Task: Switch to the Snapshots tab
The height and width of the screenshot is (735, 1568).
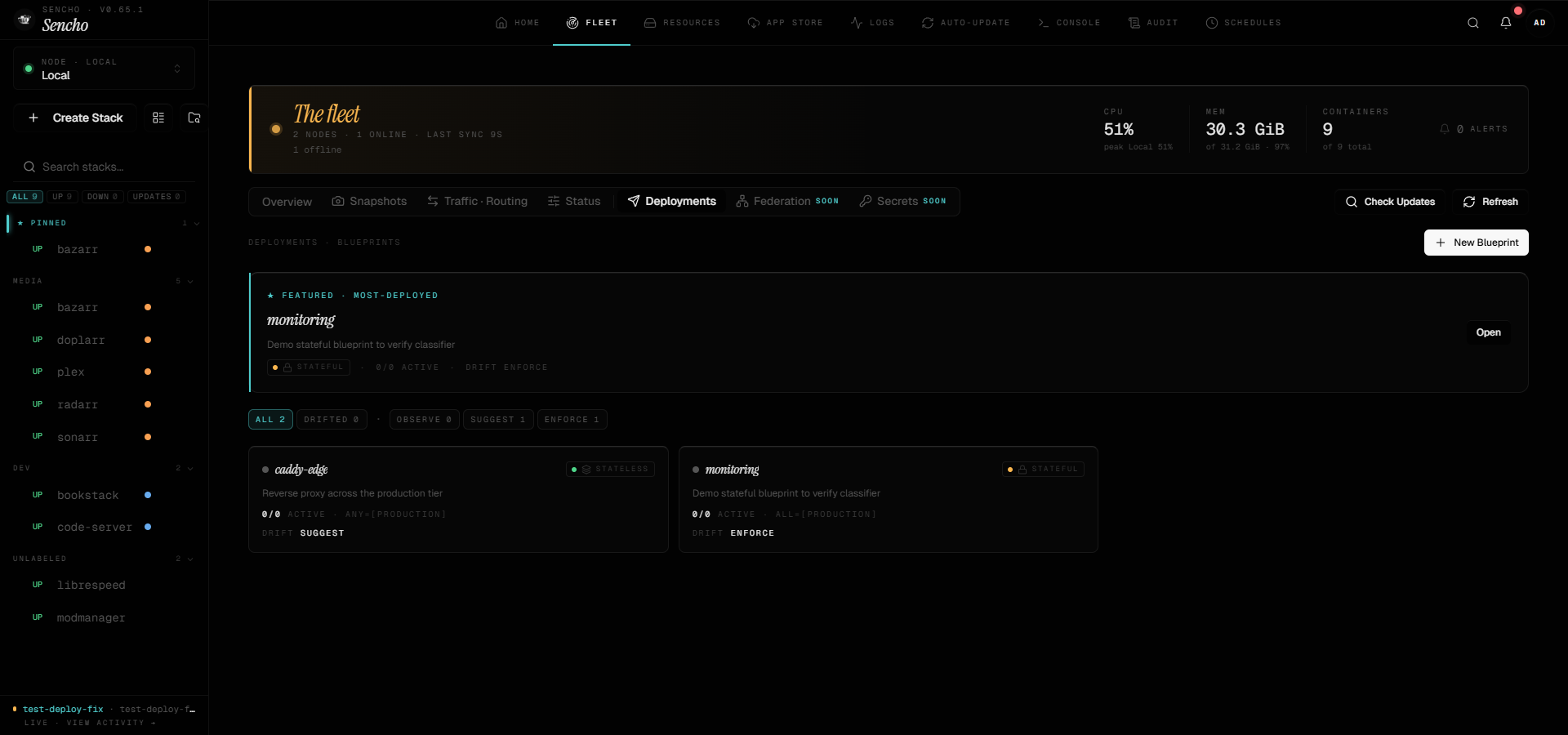Action: click(x=369, y=202)
